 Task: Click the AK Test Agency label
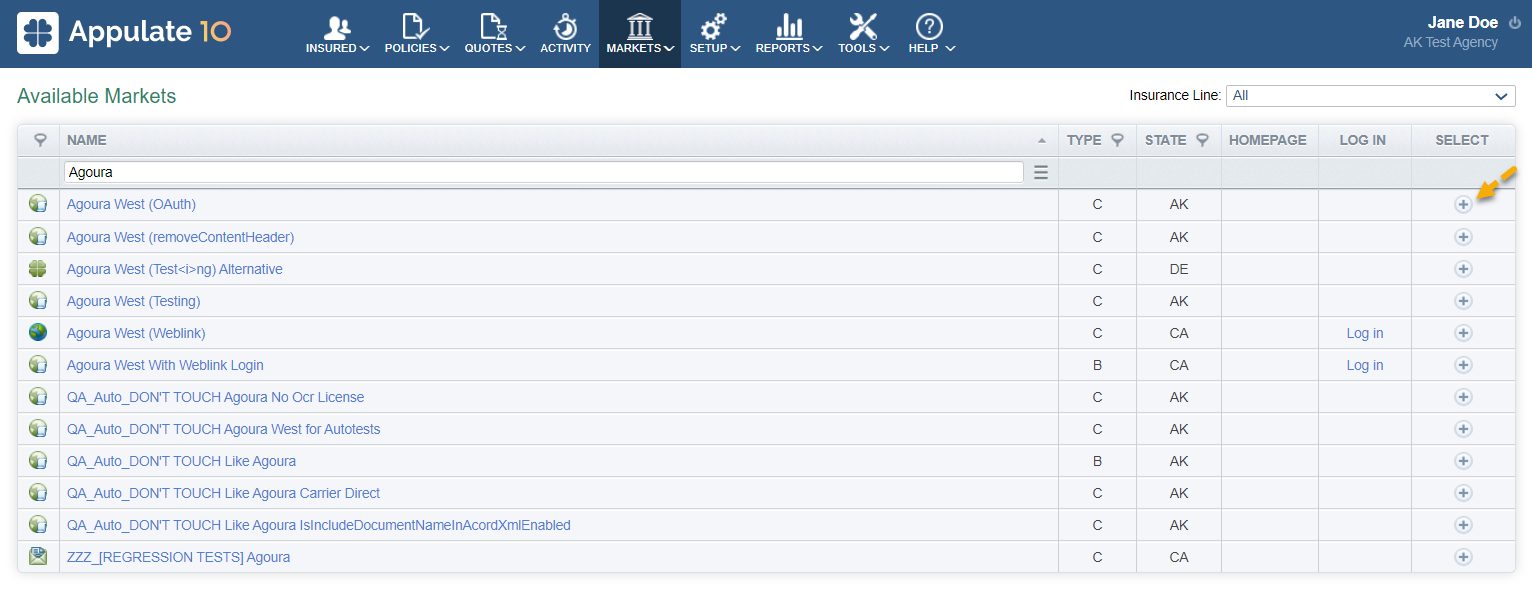pyautogui.click(x=1451, y=43)
